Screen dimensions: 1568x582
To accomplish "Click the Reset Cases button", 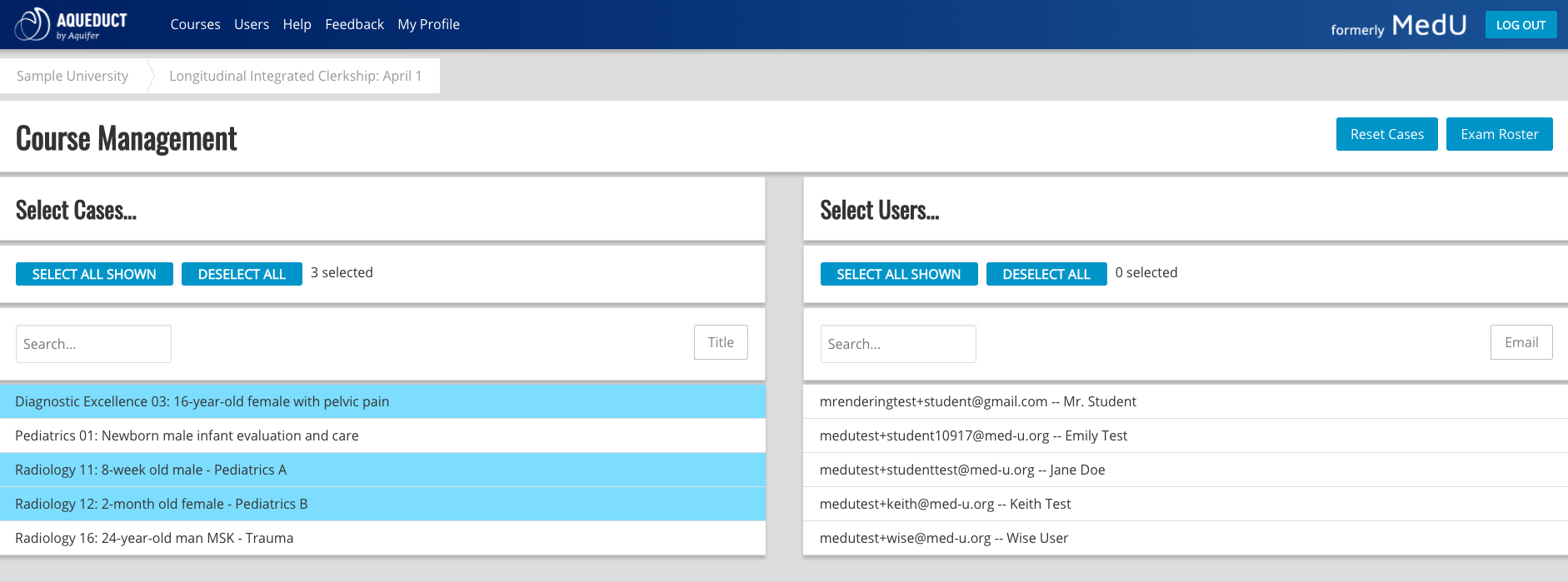I will (1386, 134).
